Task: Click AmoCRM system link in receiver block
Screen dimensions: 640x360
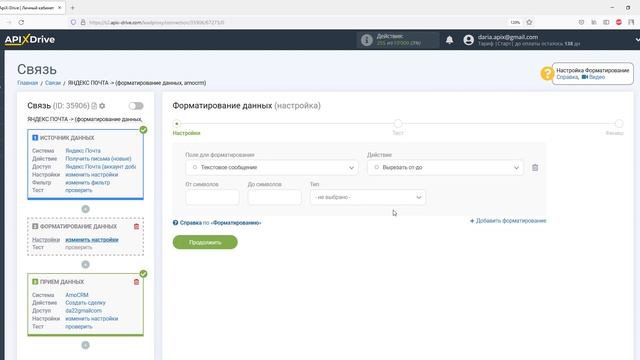Action: tap(77, 295)
